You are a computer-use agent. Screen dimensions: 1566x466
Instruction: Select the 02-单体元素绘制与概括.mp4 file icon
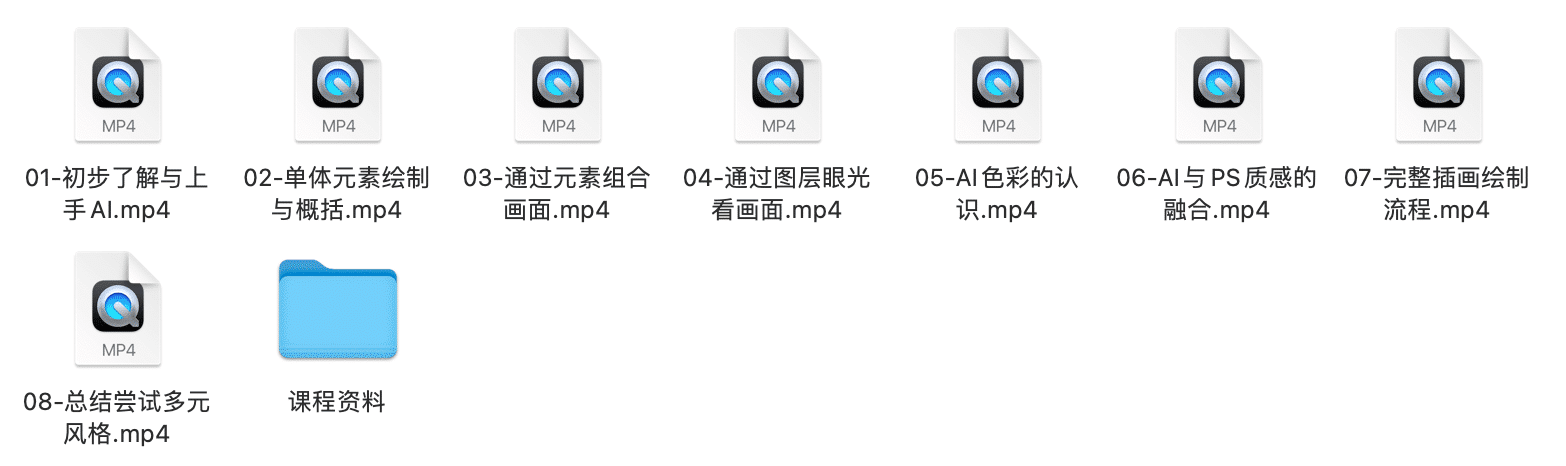pyautogui.click(x=338, y=85)
